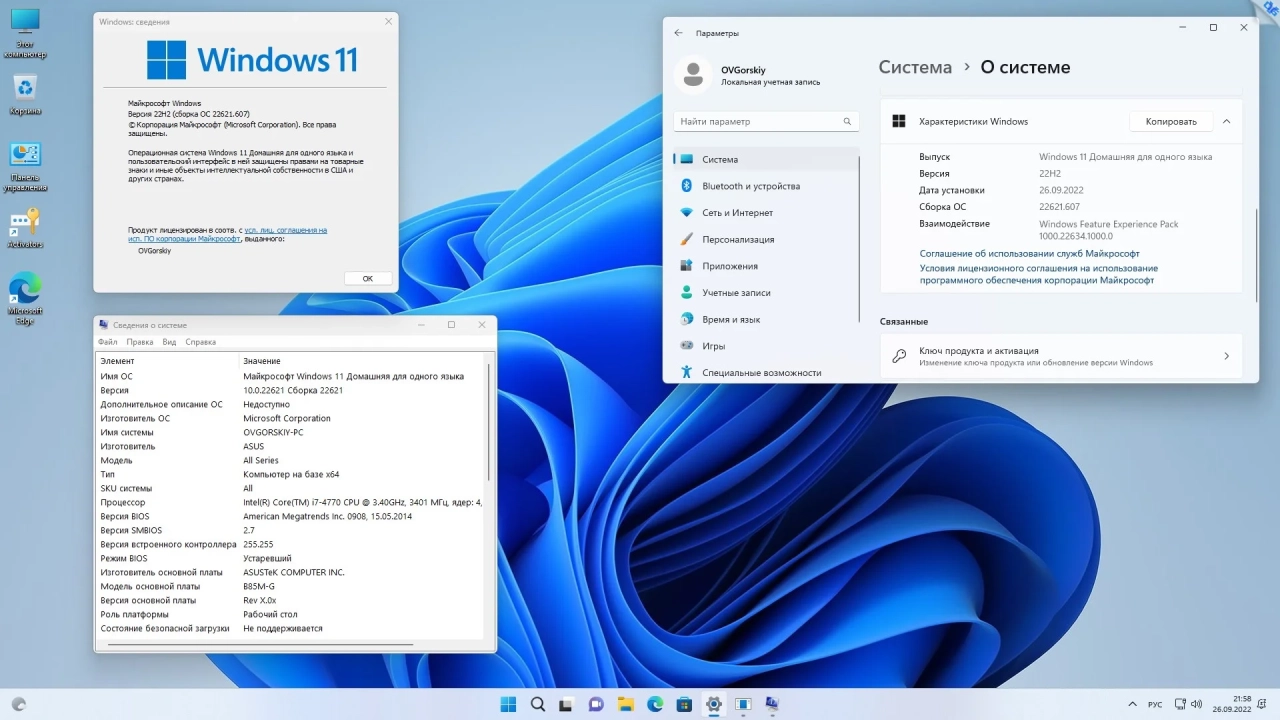1280x720 pixels.
Task: Select the Модель основной платы row
Action: pyautogui.click(x=290, y=586)
